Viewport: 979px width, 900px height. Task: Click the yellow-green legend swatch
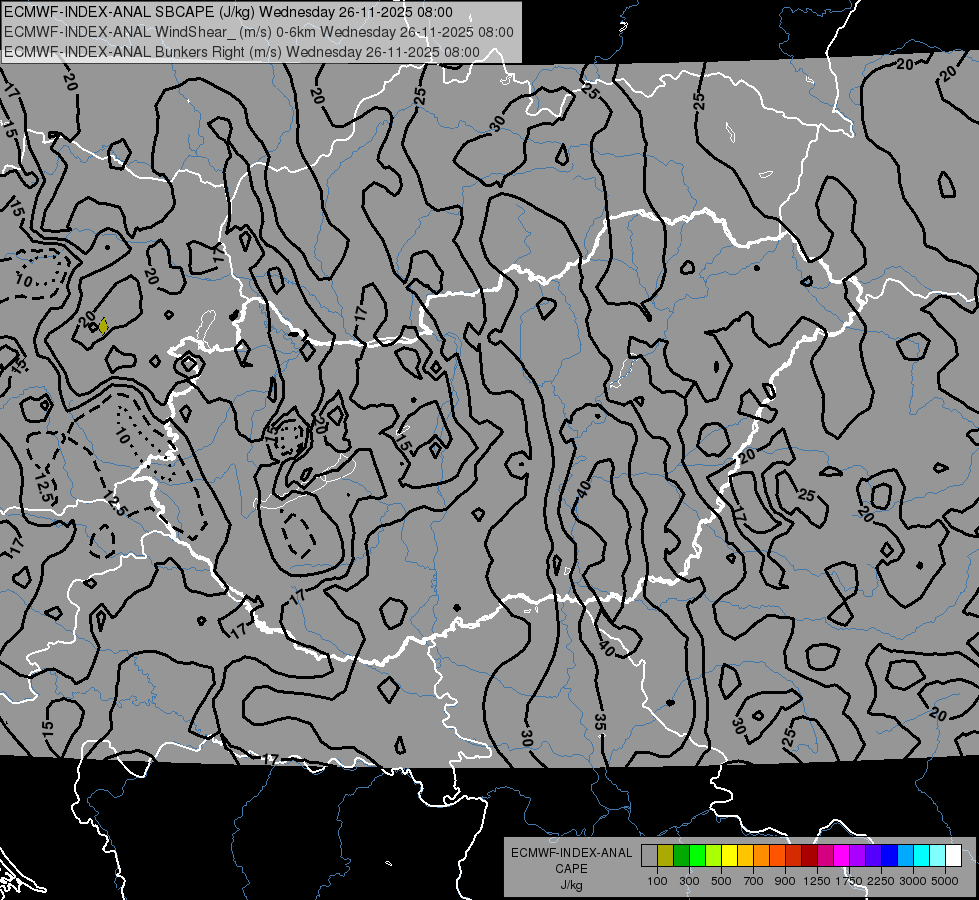713,856
